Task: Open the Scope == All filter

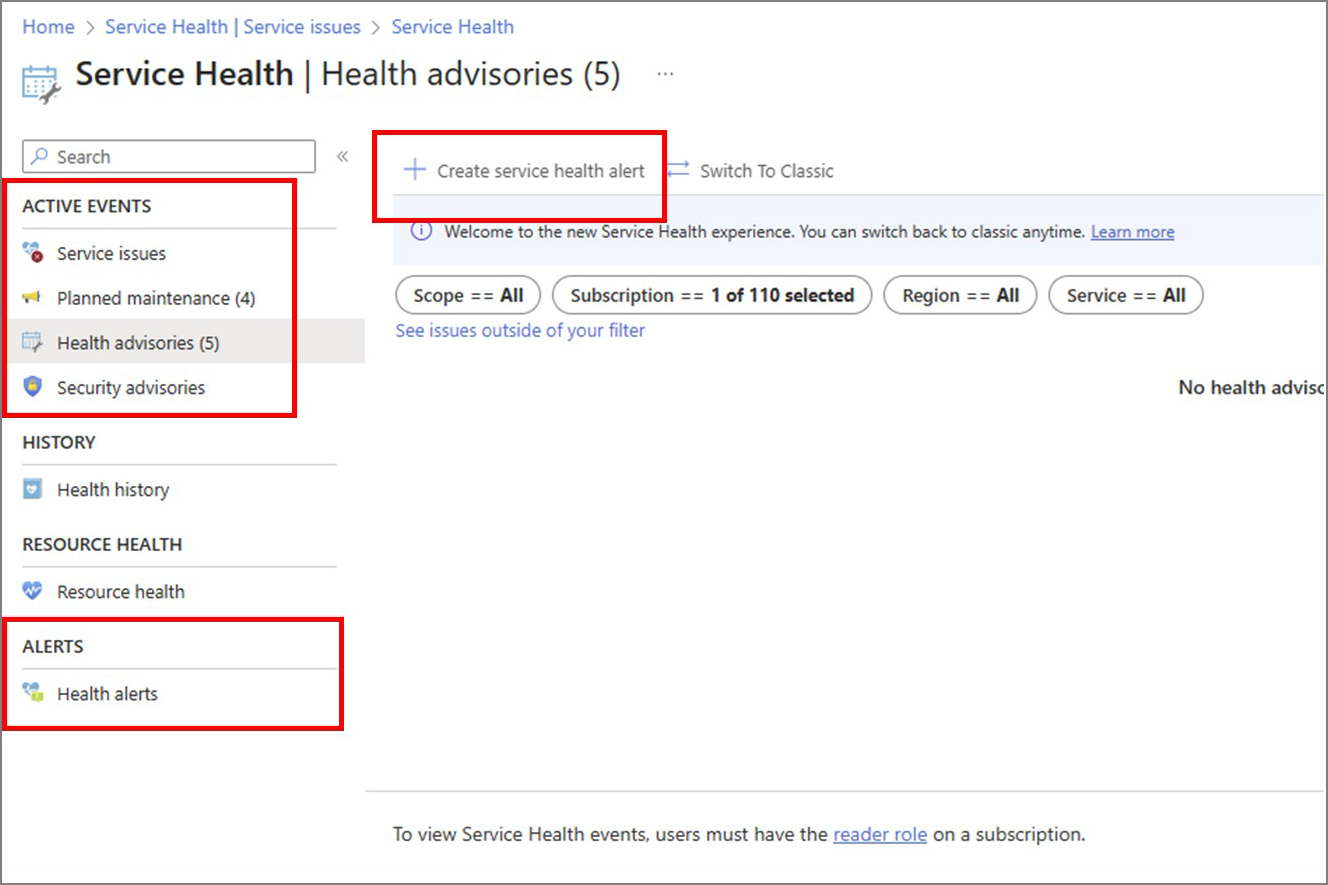Action: tap(468, 295)
